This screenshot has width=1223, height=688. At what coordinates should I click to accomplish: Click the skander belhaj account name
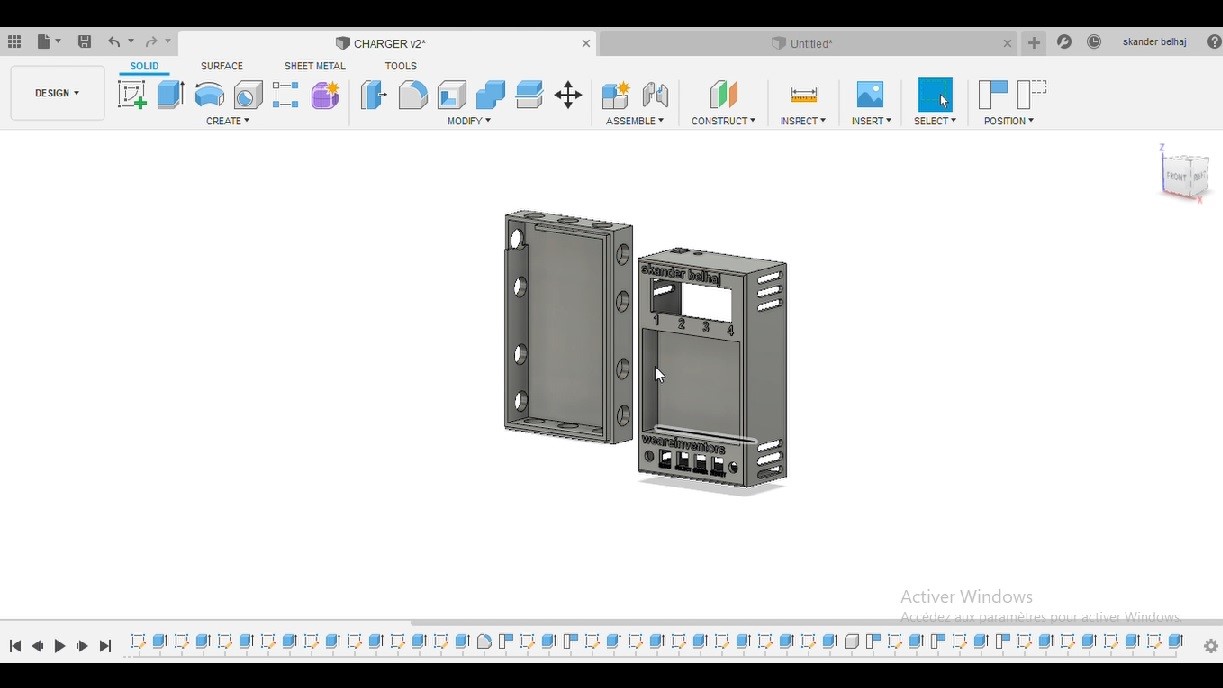coord(1155,42)
